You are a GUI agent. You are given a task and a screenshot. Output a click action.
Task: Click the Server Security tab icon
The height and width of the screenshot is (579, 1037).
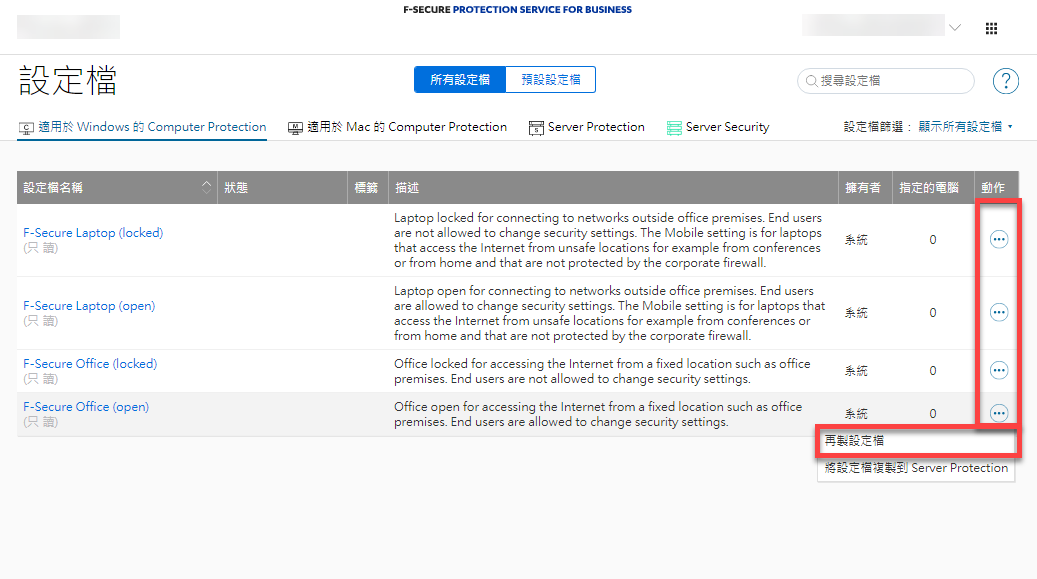coord(674,127)
